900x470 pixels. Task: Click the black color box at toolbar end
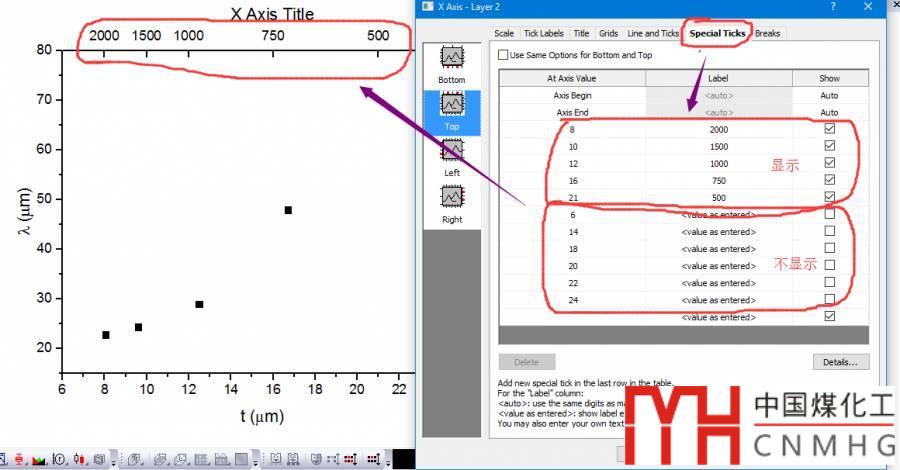pyautogui.click(x=404, y=459)
